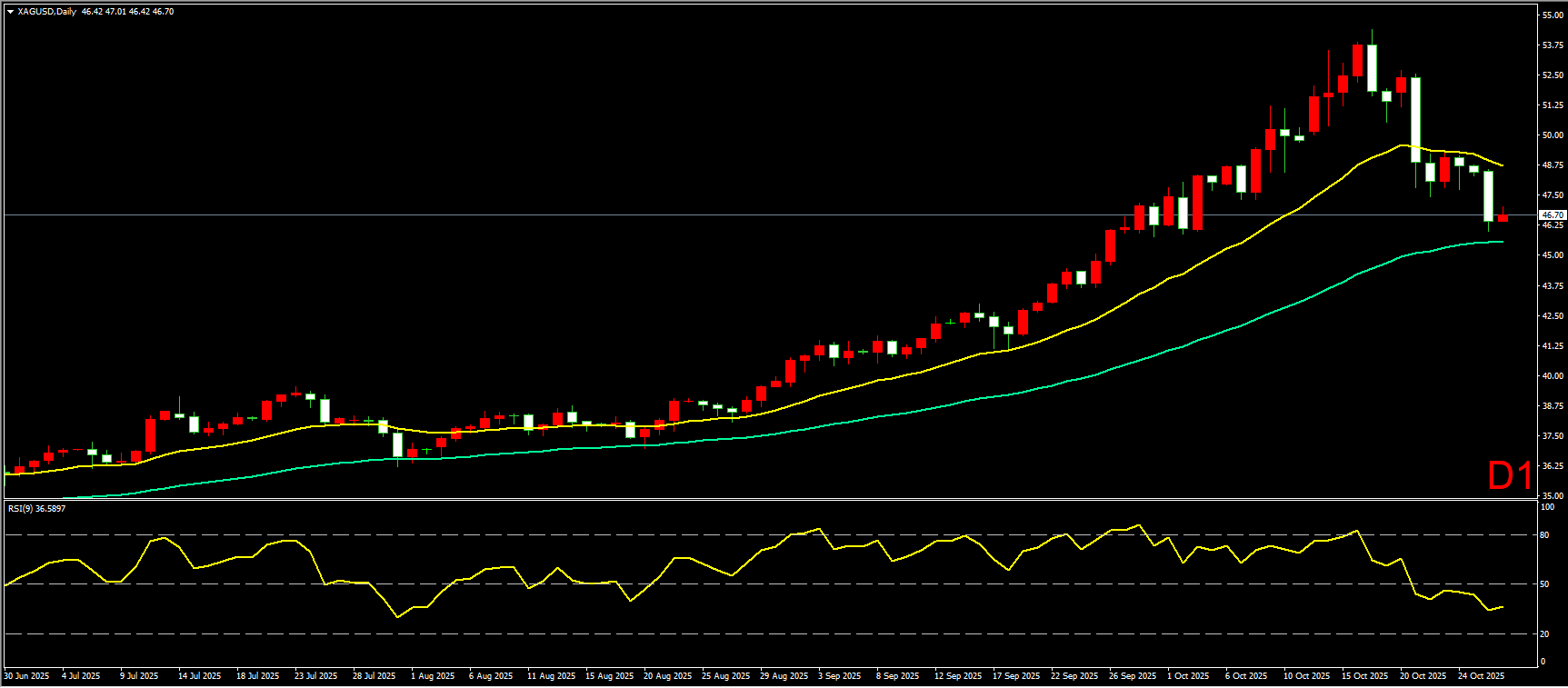Screen dimensions: 1568x688
Task: Click the RSI 80 level scale label
Action: click(1544, 535)
